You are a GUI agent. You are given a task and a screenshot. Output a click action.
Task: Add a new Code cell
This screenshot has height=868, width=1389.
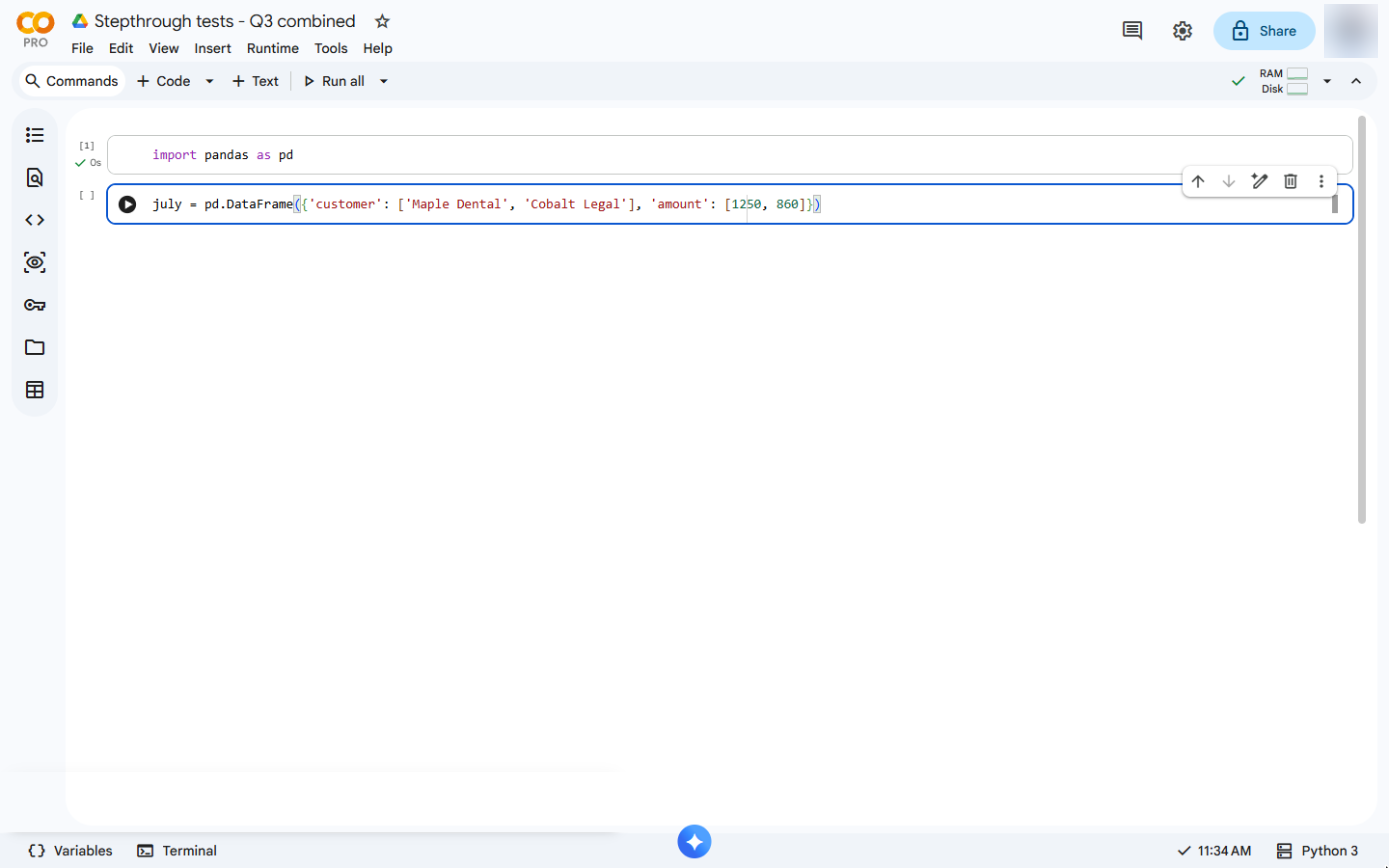tap(163, 81)
